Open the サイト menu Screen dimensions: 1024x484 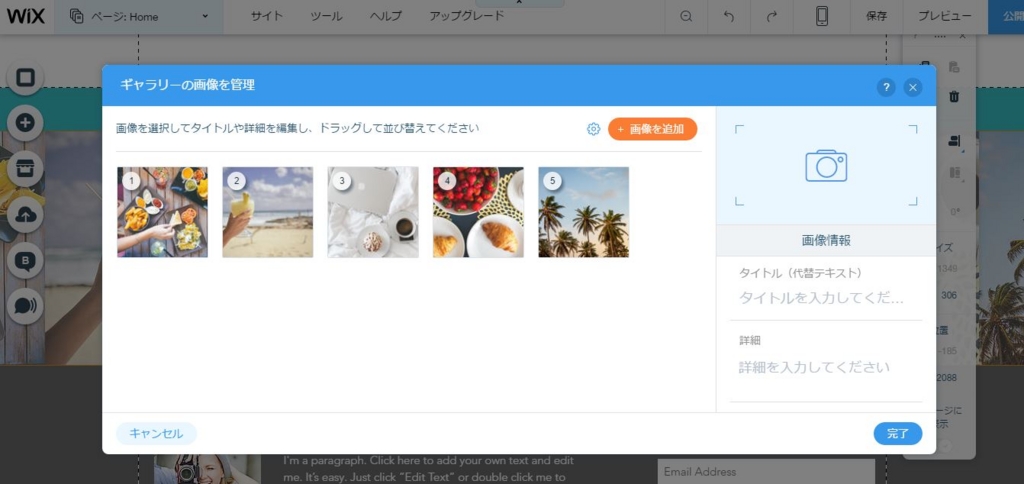click(266, 17)
